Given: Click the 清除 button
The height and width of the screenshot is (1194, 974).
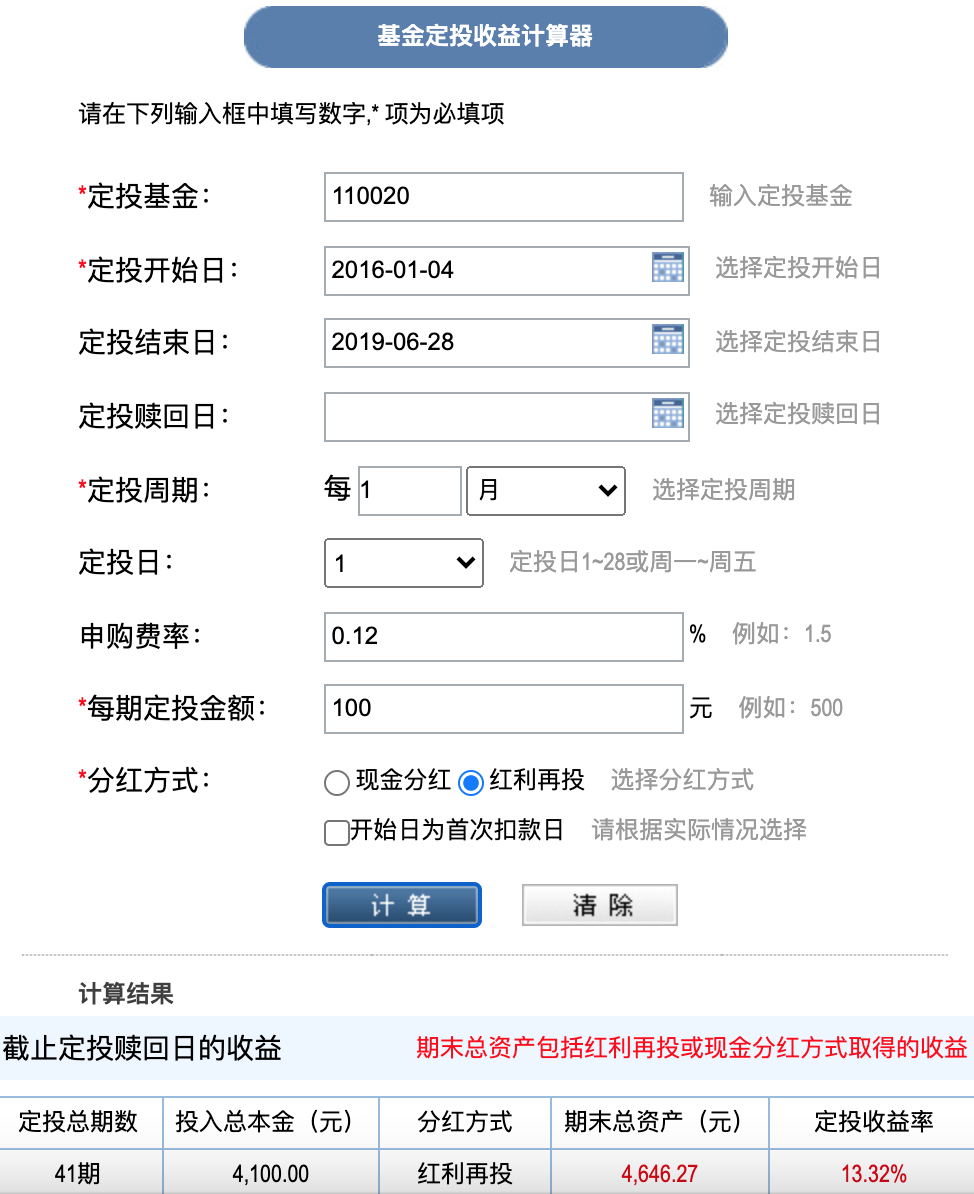Looking at the screenshot, I should tap(599, 905).
